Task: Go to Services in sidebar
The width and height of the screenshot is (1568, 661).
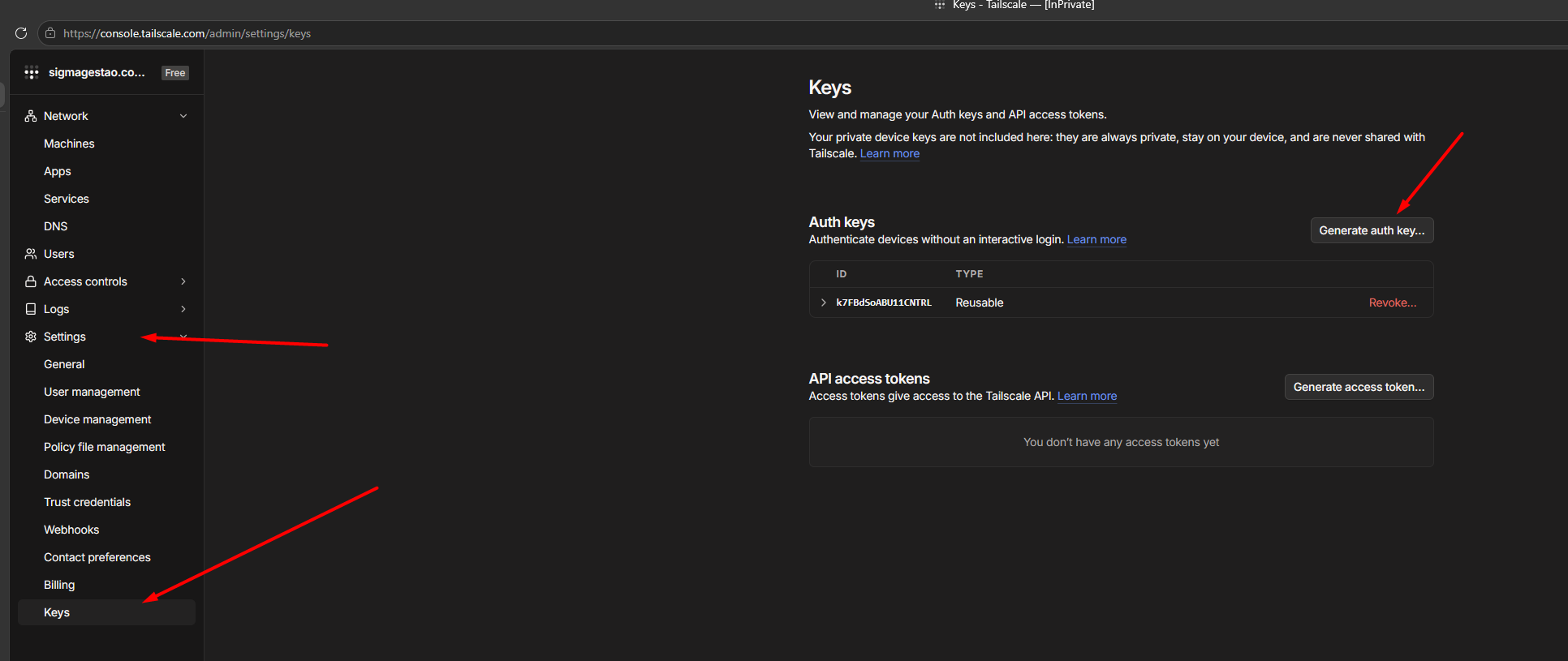Action: [x=67, y=199]
